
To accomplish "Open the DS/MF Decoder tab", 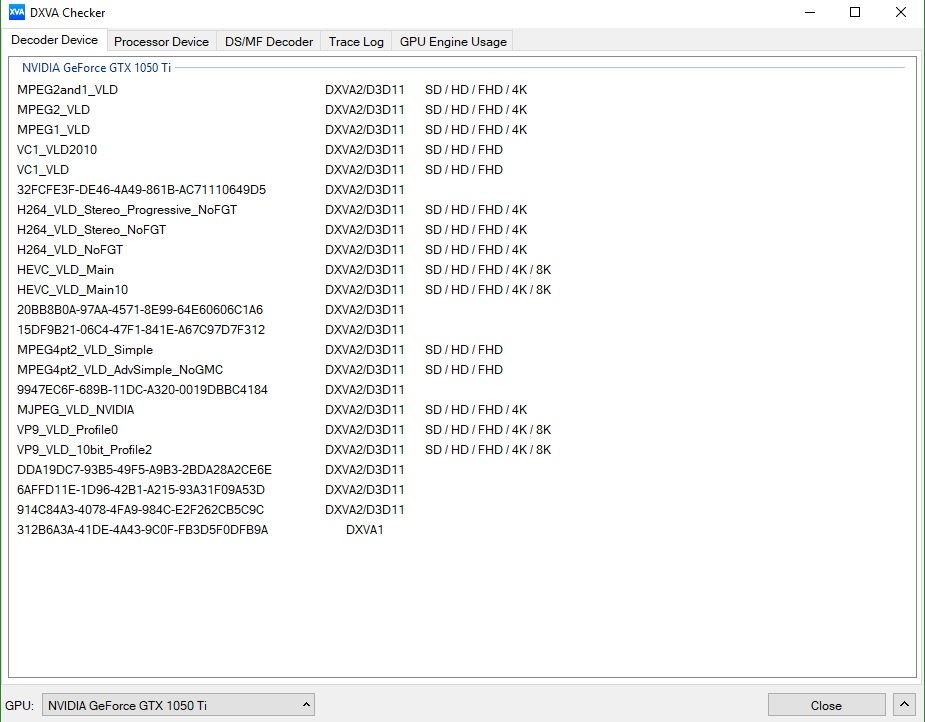I will (x=269, y=42).
